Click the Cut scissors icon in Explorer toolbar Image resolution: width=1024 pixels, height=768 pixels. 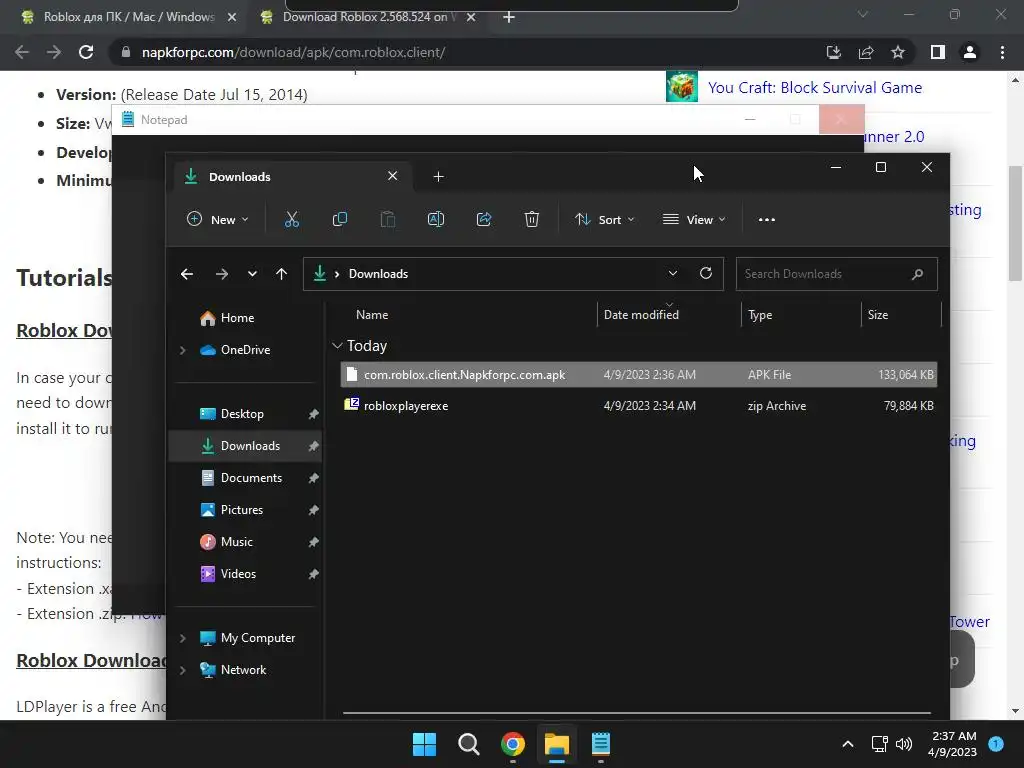pos(291,219)
